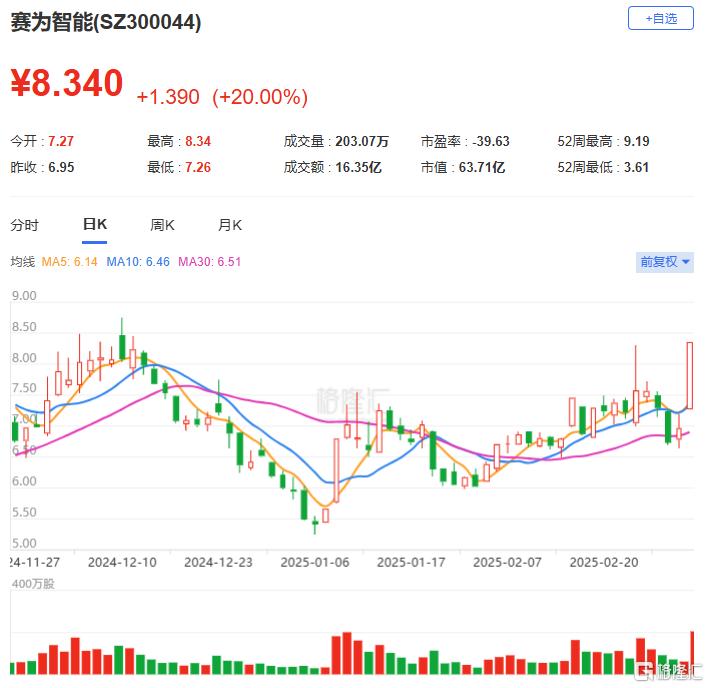The height and width of the screenshot is (688, 709).
Task: Click the 市值 value 63.71亿
Action: pyautogui.click(x=482, y=167)
